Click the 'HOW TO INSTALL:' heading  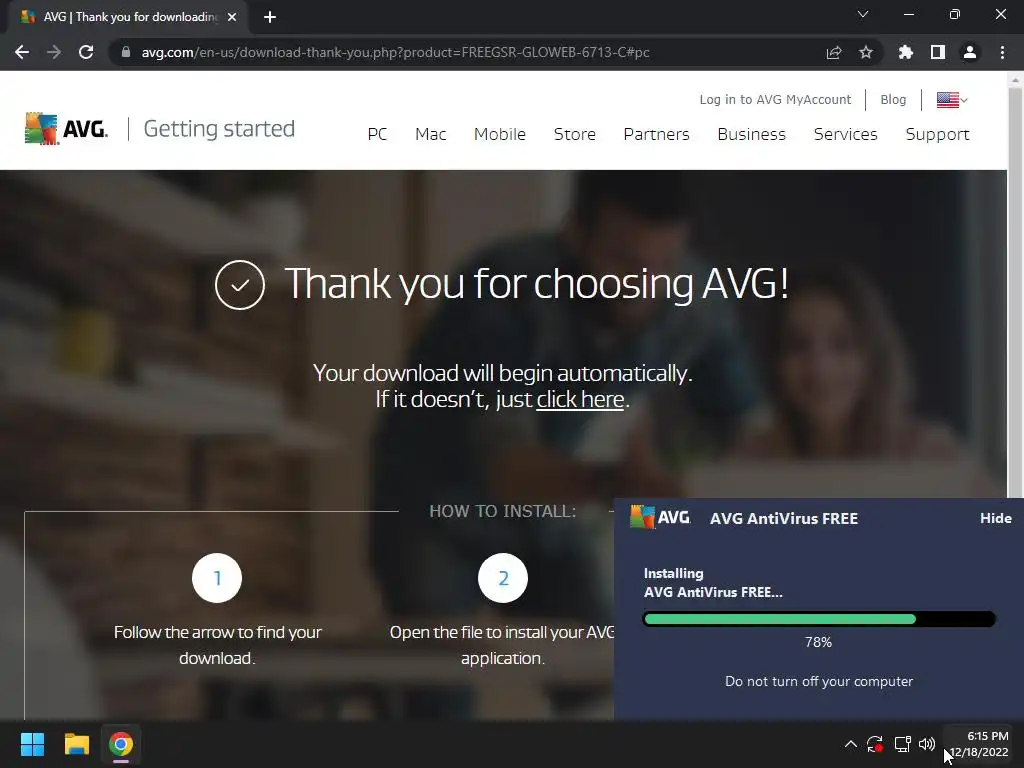click(x=503, y=511)
